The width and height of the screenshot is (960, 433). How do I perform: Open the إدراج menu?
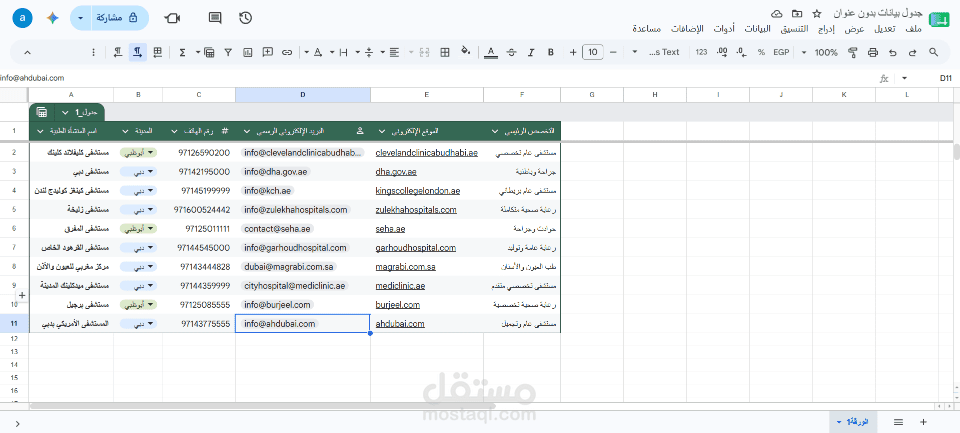(x=827, y=29)
